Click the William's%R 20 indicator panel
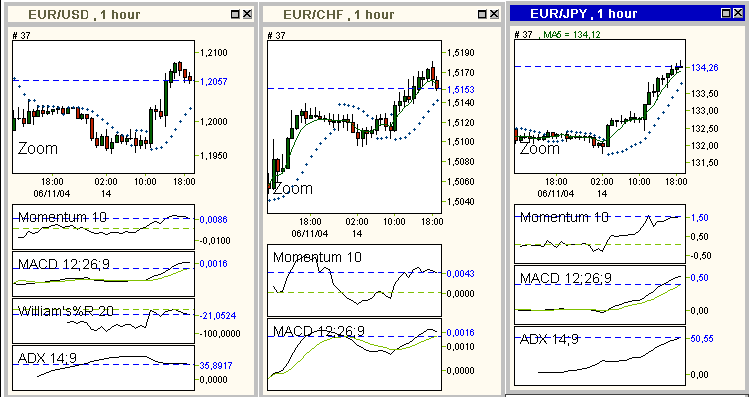Image resolution: width=749 pixels, height=397 pixels. point(103,321)
